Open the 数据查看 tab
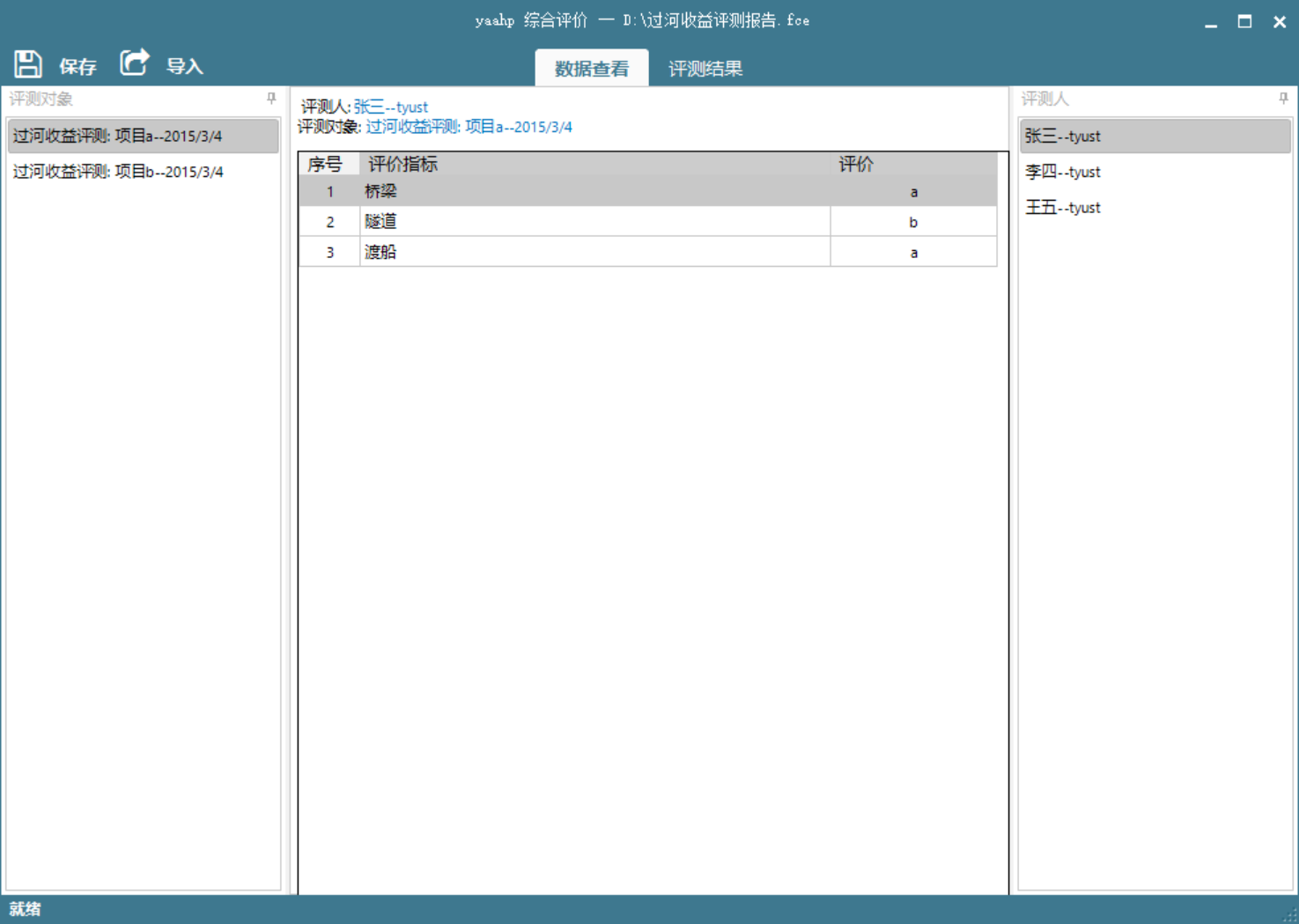1299x924 pixels. pos(591,69)
